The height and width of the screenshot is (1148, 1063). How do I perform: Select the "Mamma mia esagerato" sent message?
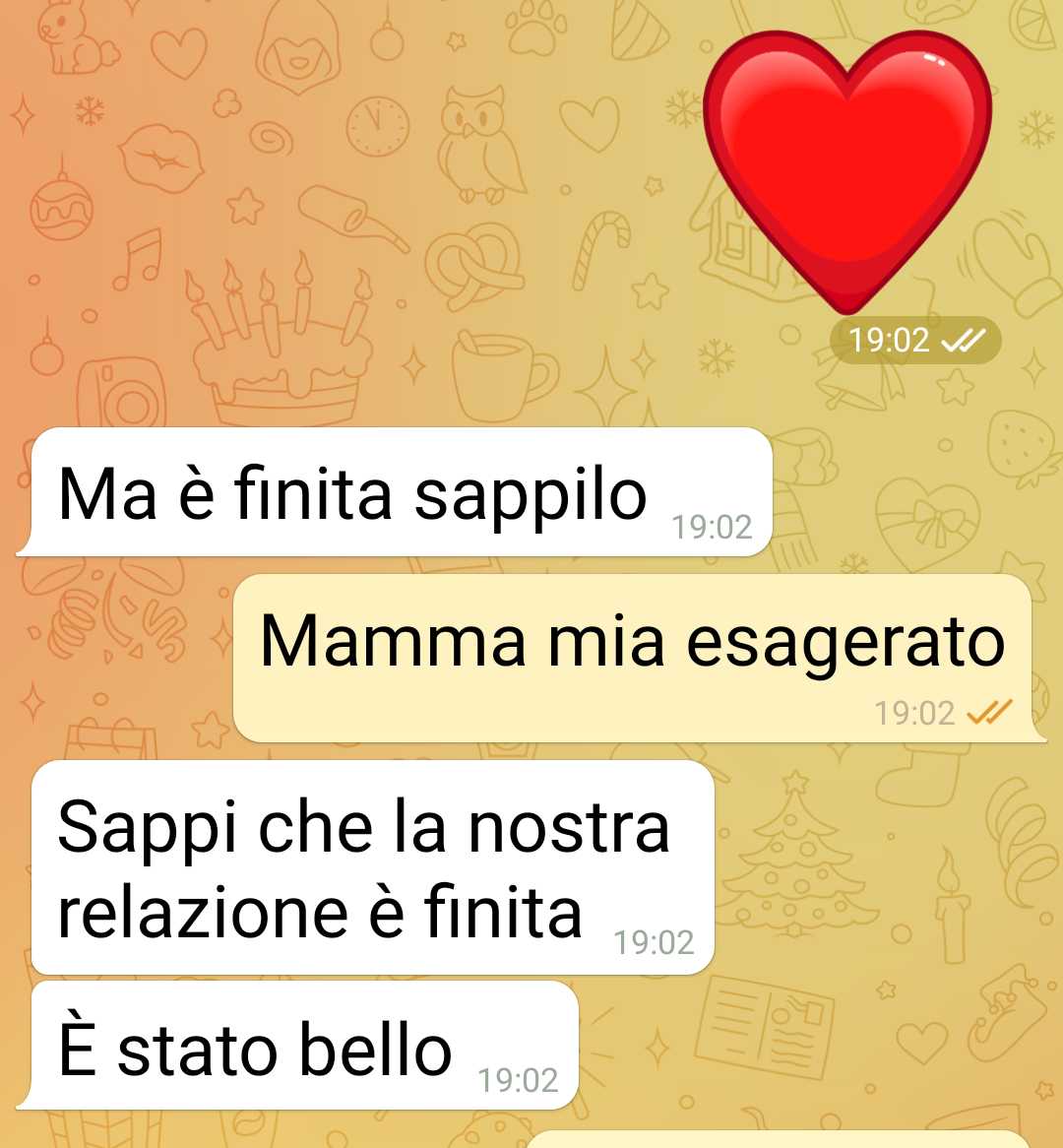coord(639,659)
